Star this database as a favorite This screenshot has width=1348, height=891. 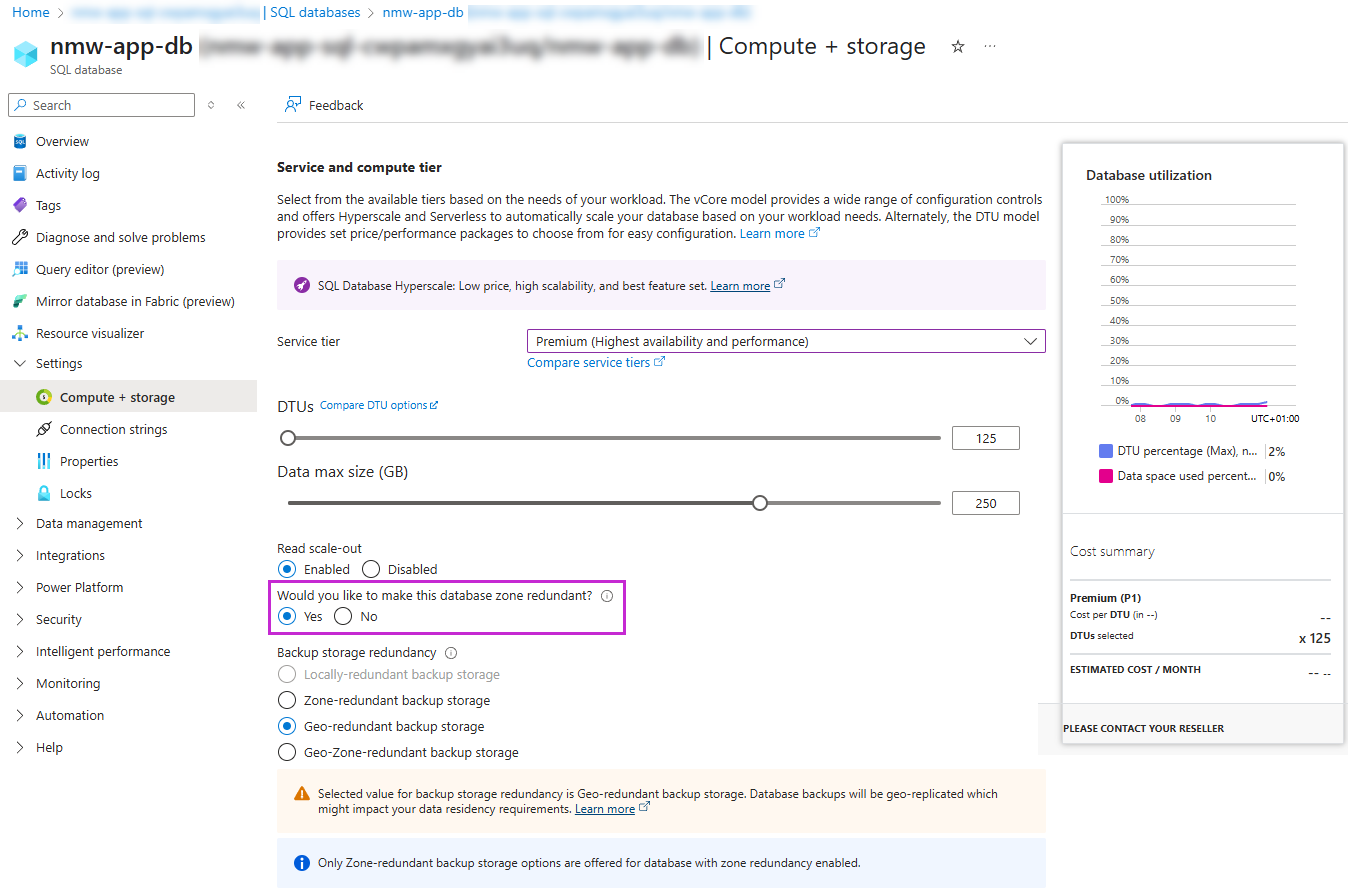pyautogui.click(x=957, y=46)
